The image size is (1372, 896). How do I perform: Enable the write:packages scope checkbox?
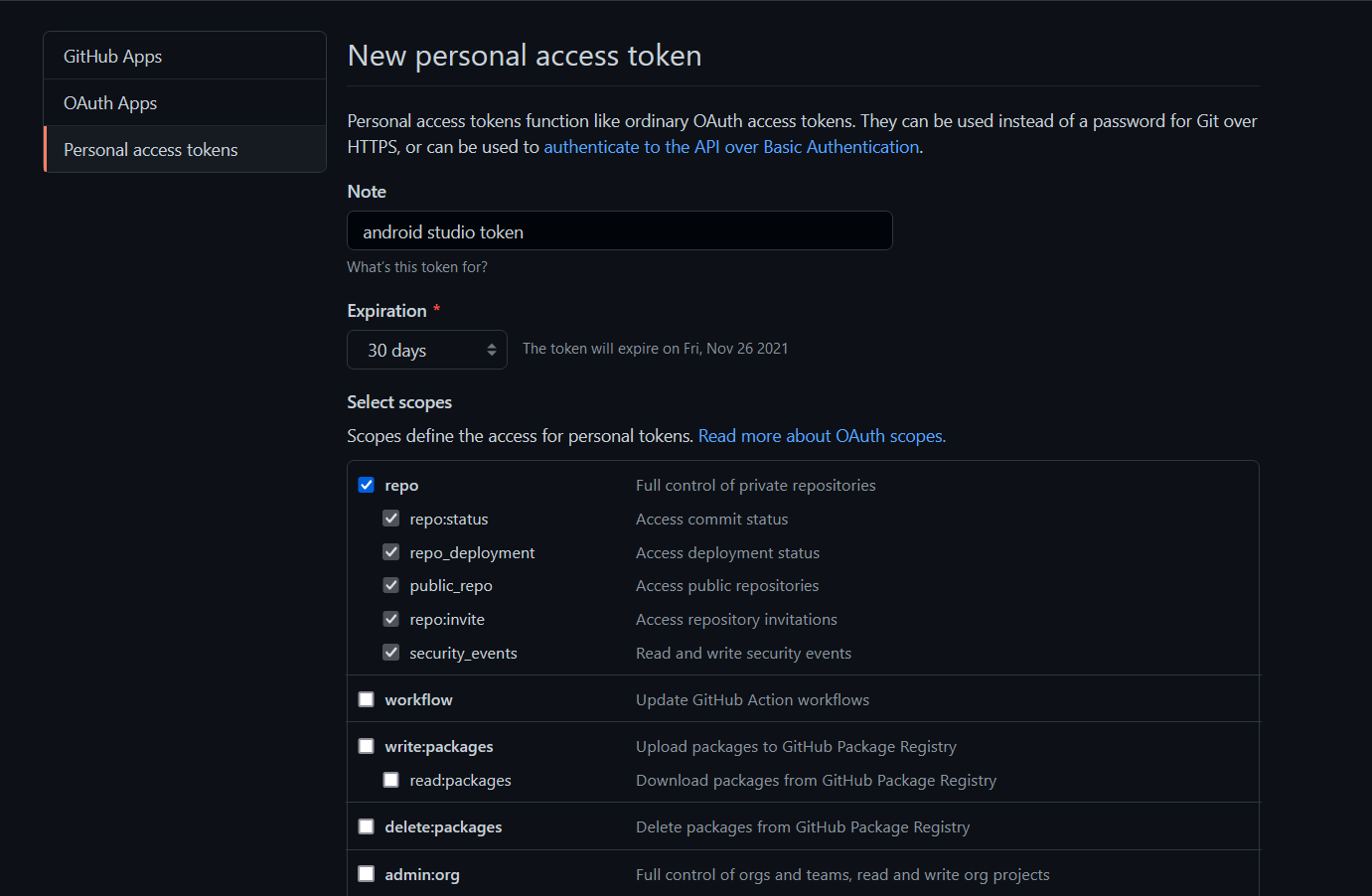pyautogui.click(x=367, y=746)
